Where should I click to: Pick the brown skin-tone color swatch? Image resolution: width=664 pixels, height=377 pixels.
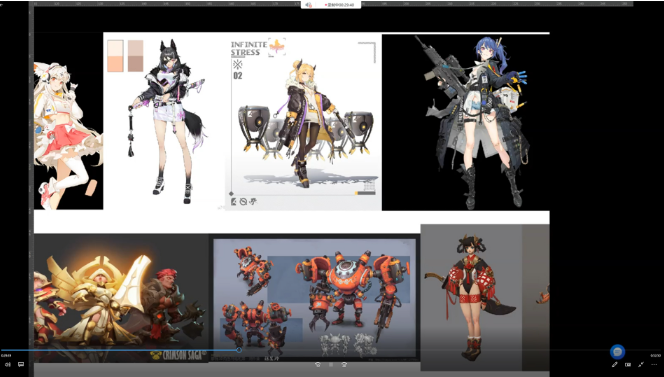click(x=136, y=64)
